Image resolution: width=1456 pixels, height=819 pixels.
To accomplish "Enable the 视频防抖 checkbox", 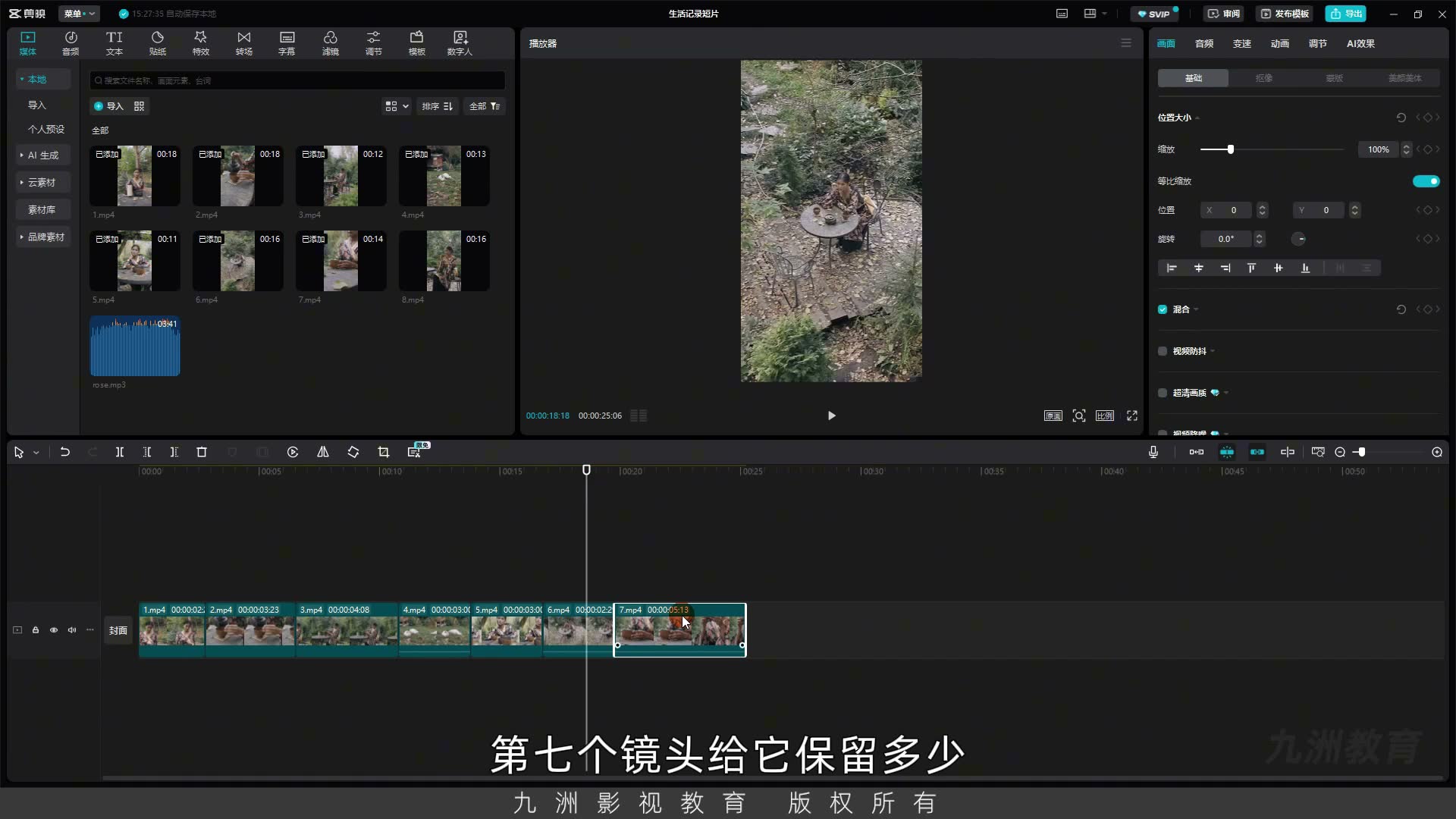I will click(x=1163, y=351).
